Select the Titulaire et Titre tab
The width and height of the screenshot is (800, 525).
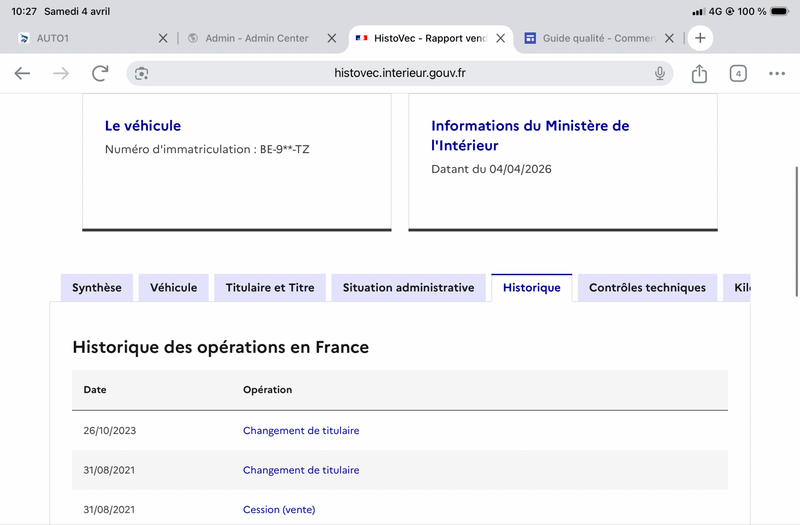click(270, 287)
